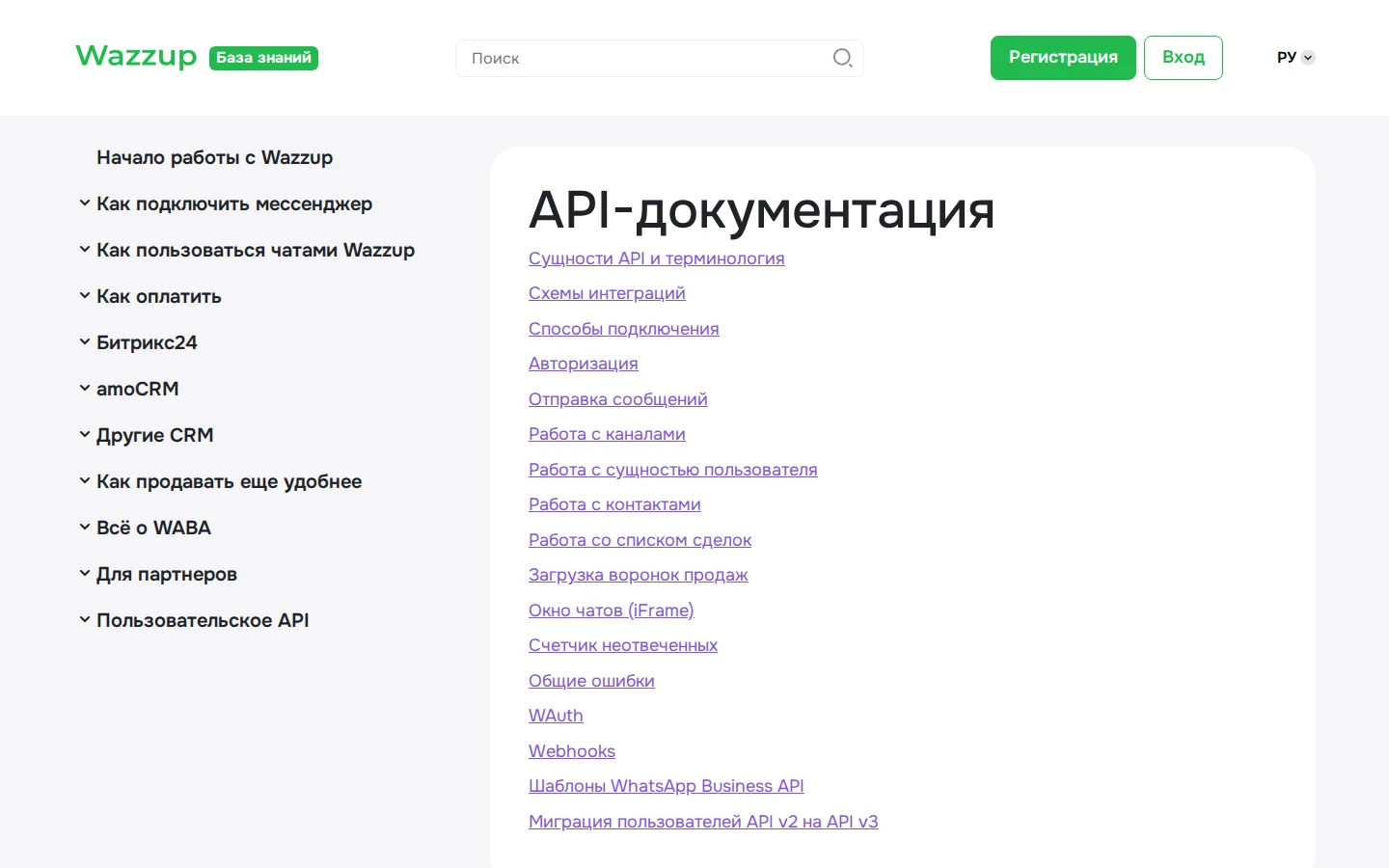Open the База знаний badge
This screenshot has width=1389, height=868.
point(263,58)
